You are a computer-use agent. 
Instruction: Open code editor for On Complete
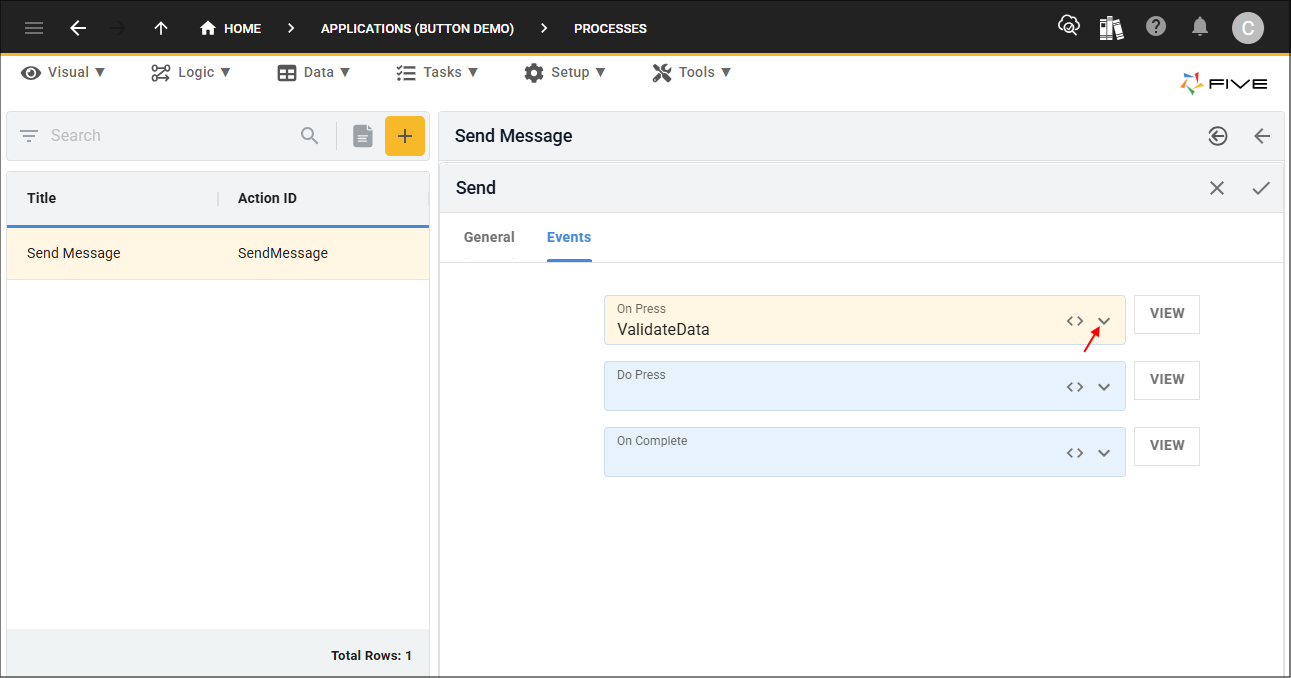[1075, 453]
